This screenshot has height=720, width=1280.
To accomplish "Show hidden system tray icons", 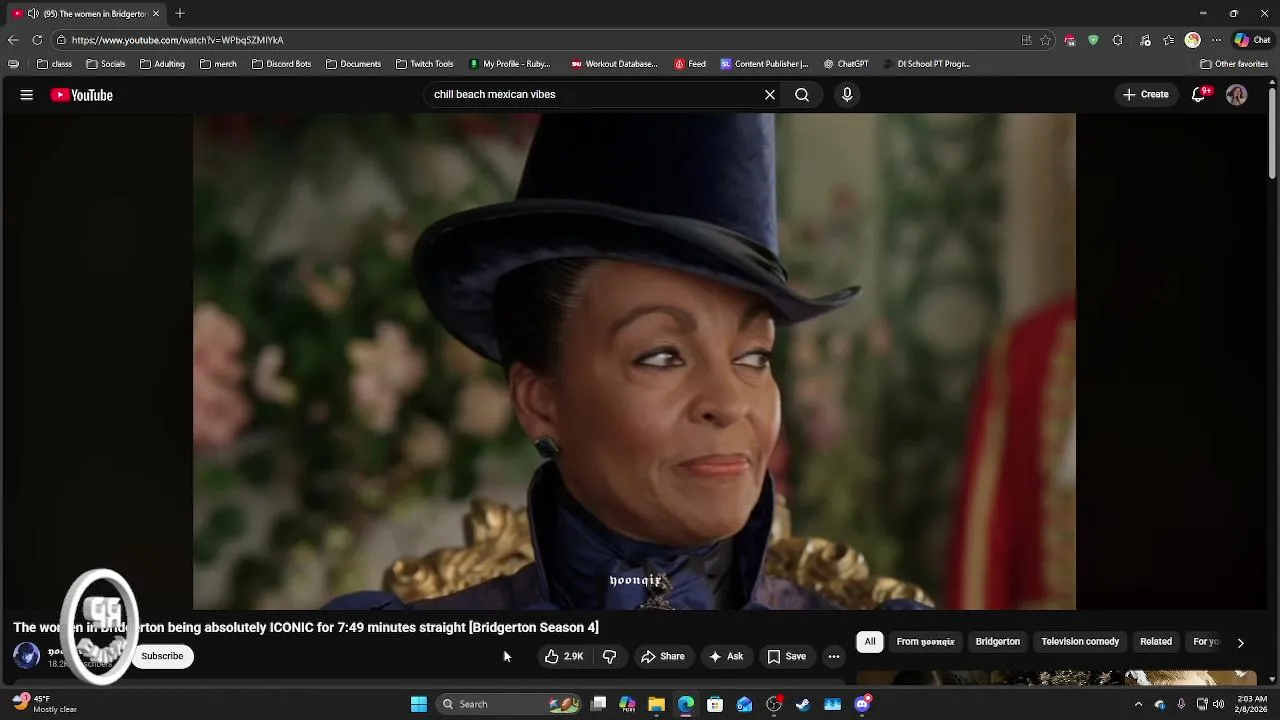I will (x=1138, y=704).
